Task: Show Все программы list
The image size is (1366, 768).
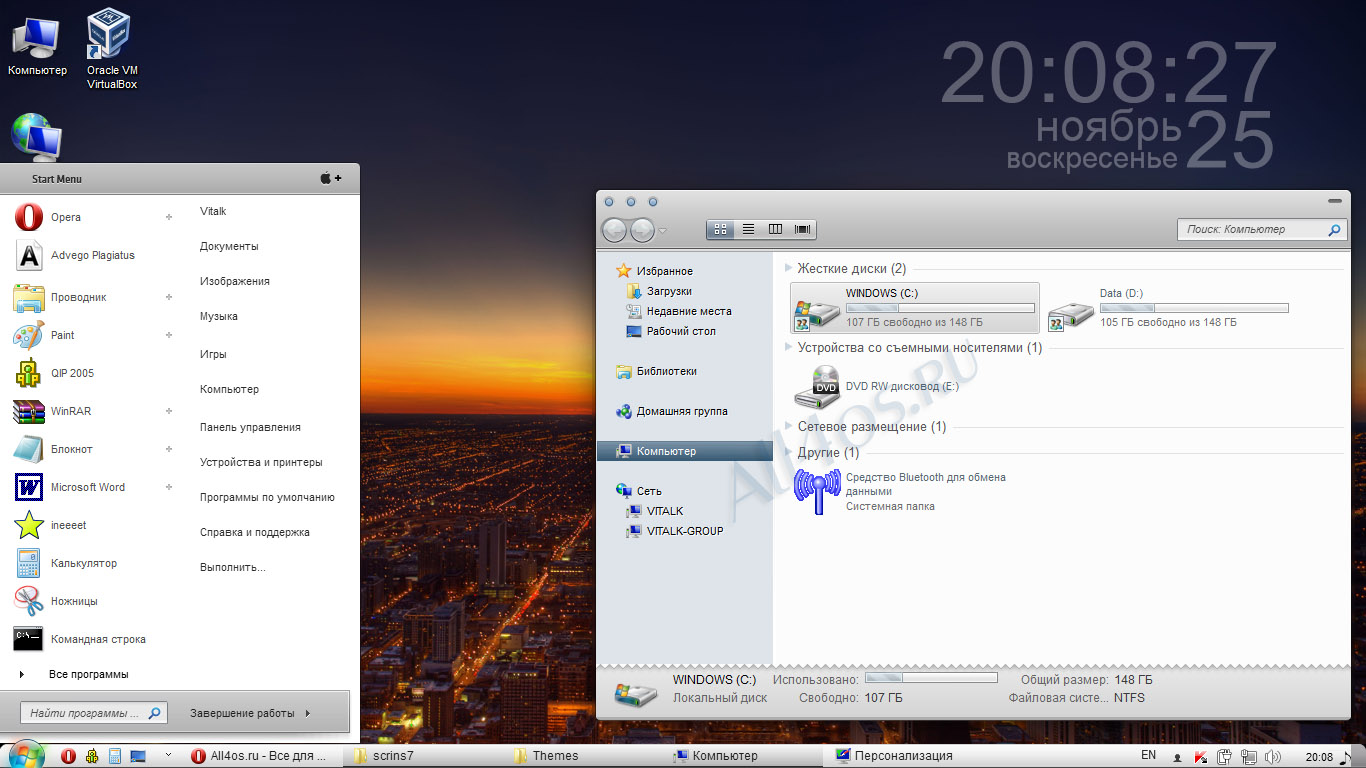Action: tap(88, 674)
